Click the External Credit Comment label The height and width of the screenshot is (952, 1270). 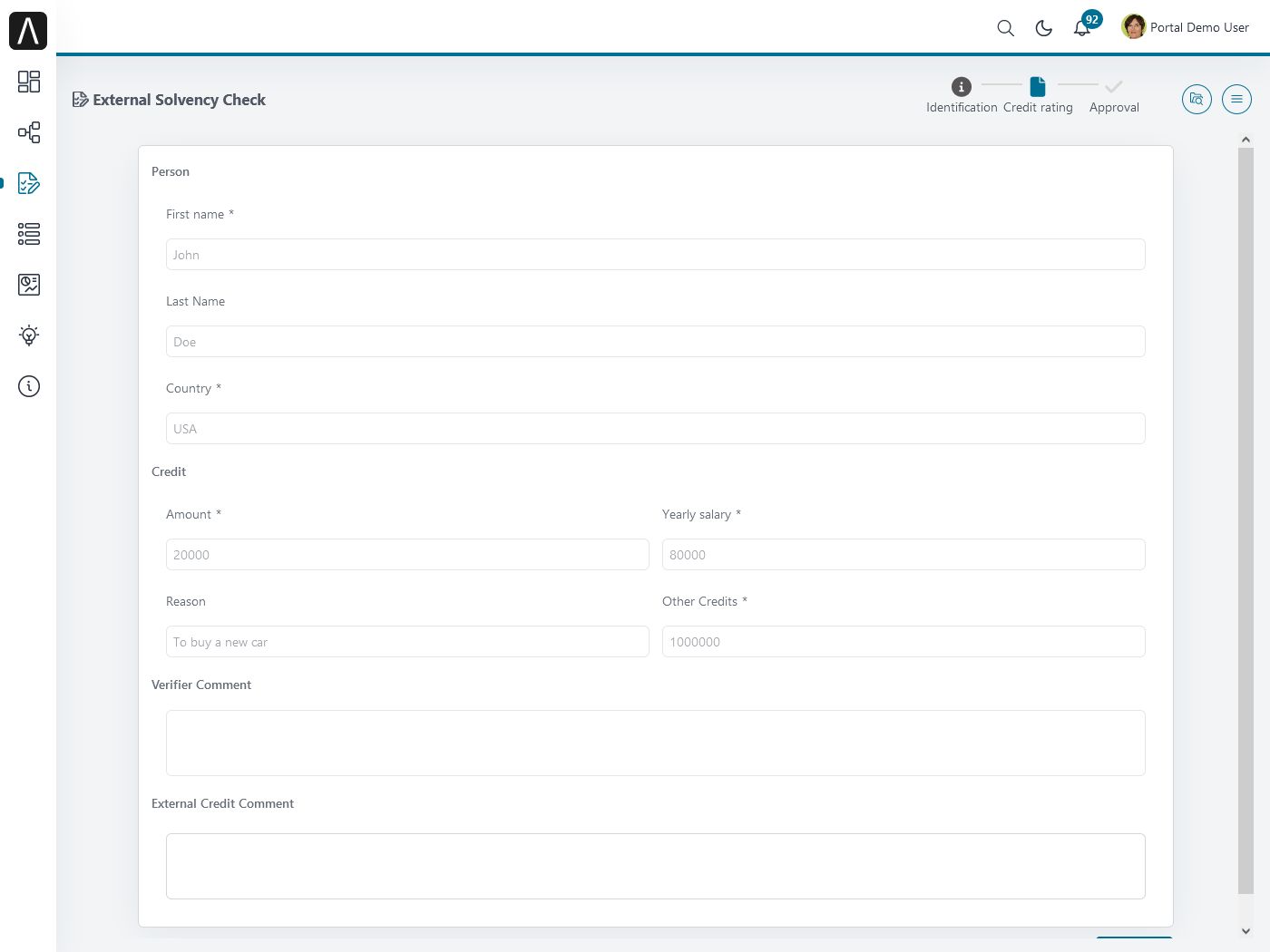click(222, 803)
